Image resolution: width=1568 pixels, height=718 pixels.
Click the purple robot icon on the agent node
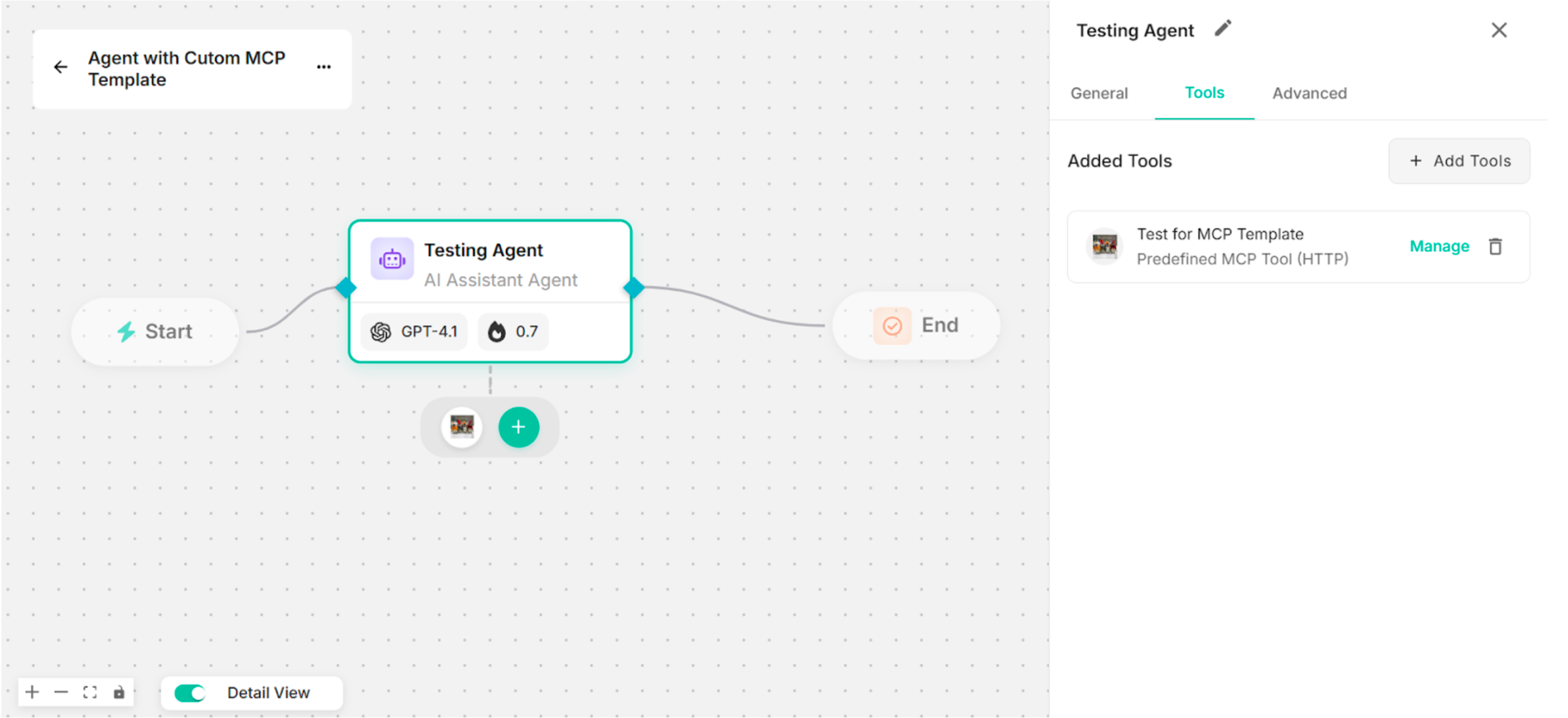pyautogui.click(x=392, y=259)
